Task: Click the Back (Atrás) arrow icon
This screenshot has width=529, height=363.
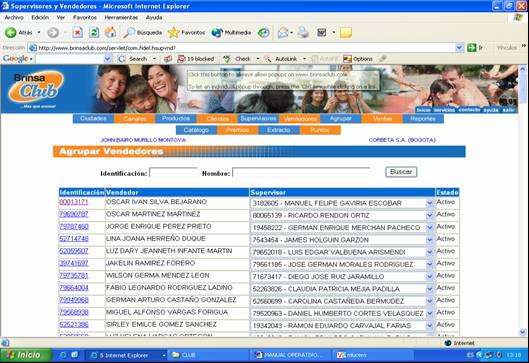Action: coord(10,32)
